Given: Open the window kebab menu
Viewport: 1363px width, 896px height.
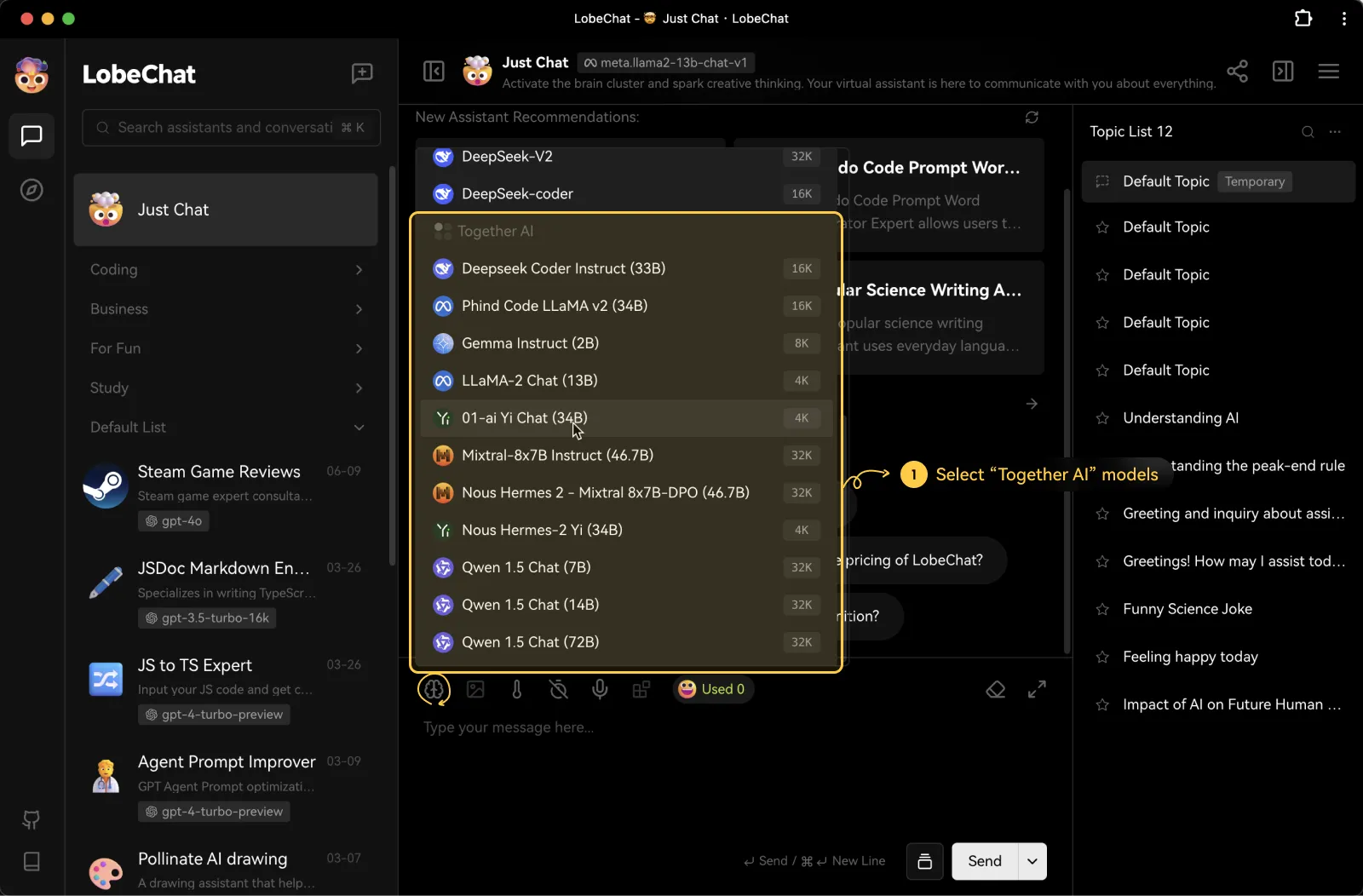Looking at the screenshot, I should coord(1344,18).
